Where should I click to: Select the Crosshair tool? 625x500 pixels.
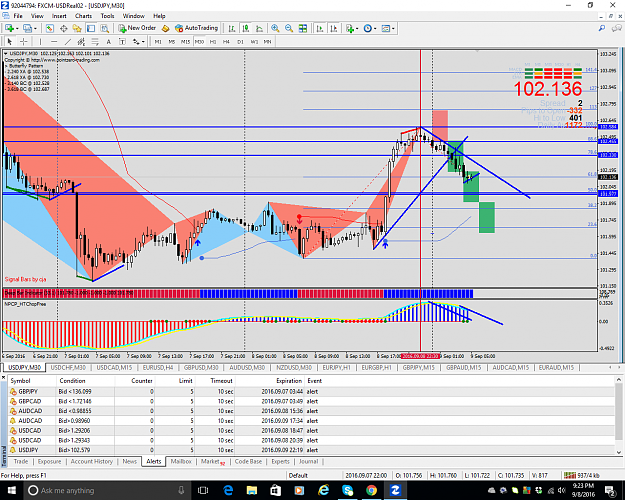[x=24, y=41]
